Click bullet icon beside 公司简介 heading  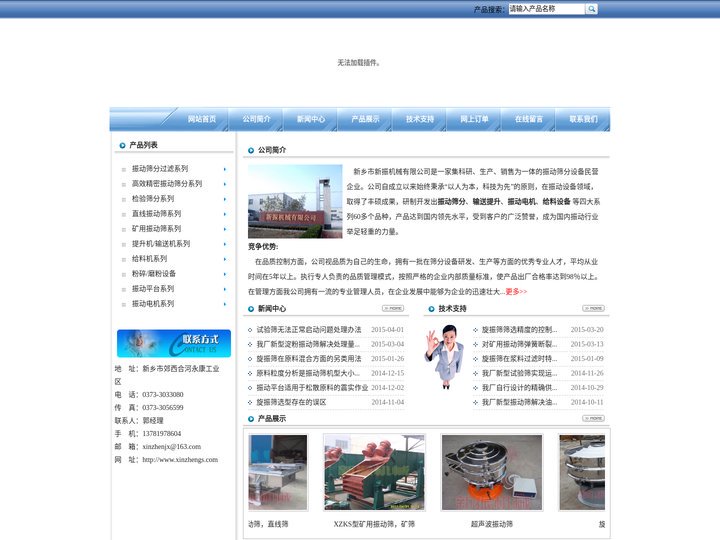251,151
